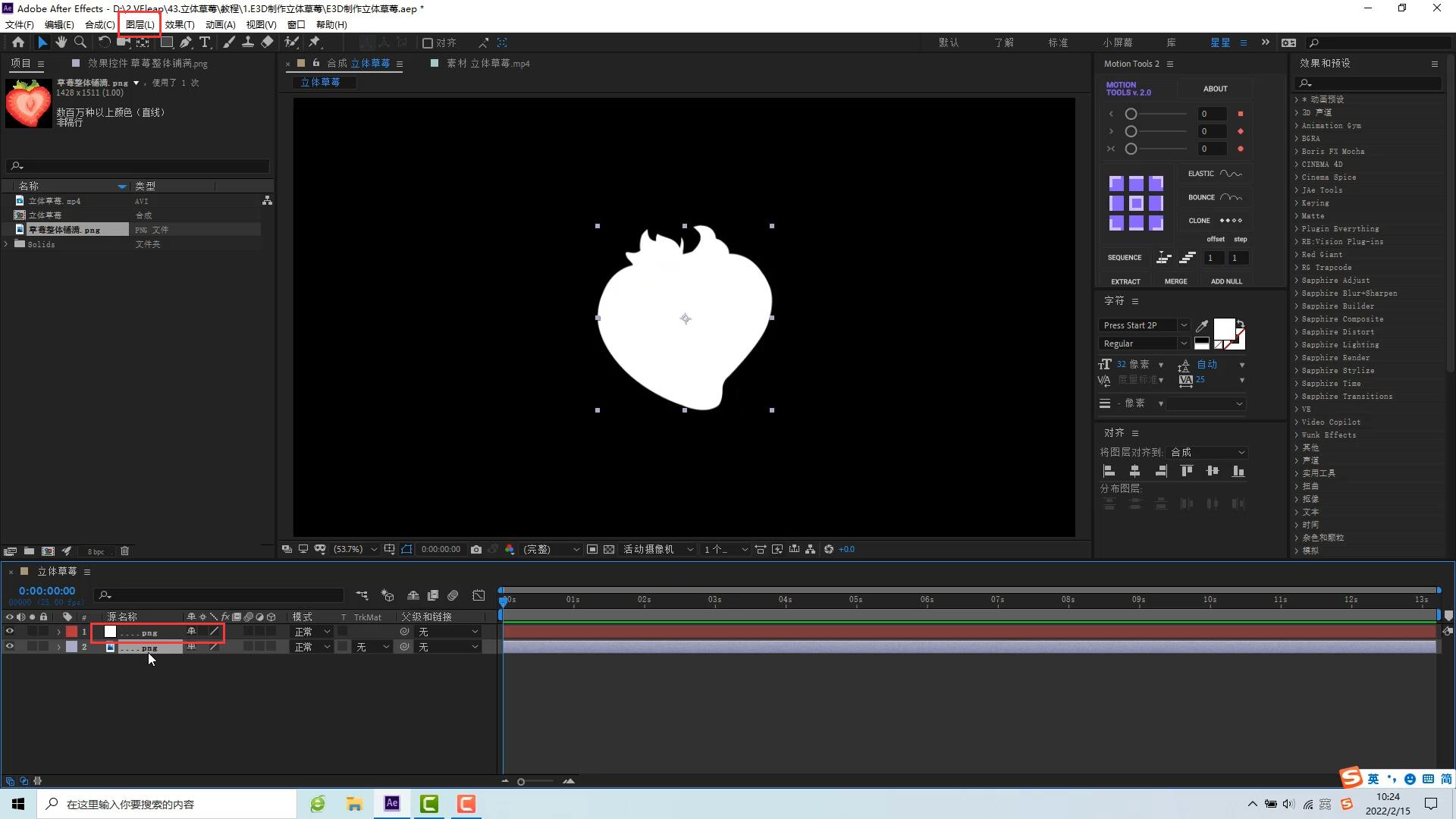
Task: Open the align-to 合成 dropdown
Action: 1207,452
